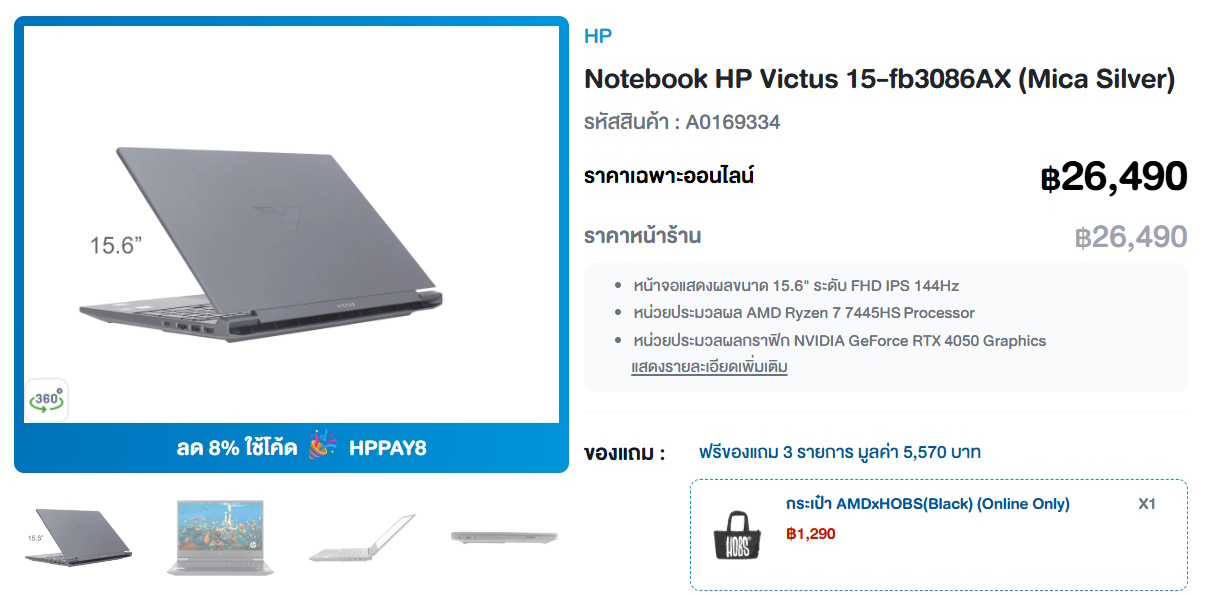Viewport: 1208px width, 595px height.
Task: Click the gift price ฿1,290
Action: [x=811, y=534]
